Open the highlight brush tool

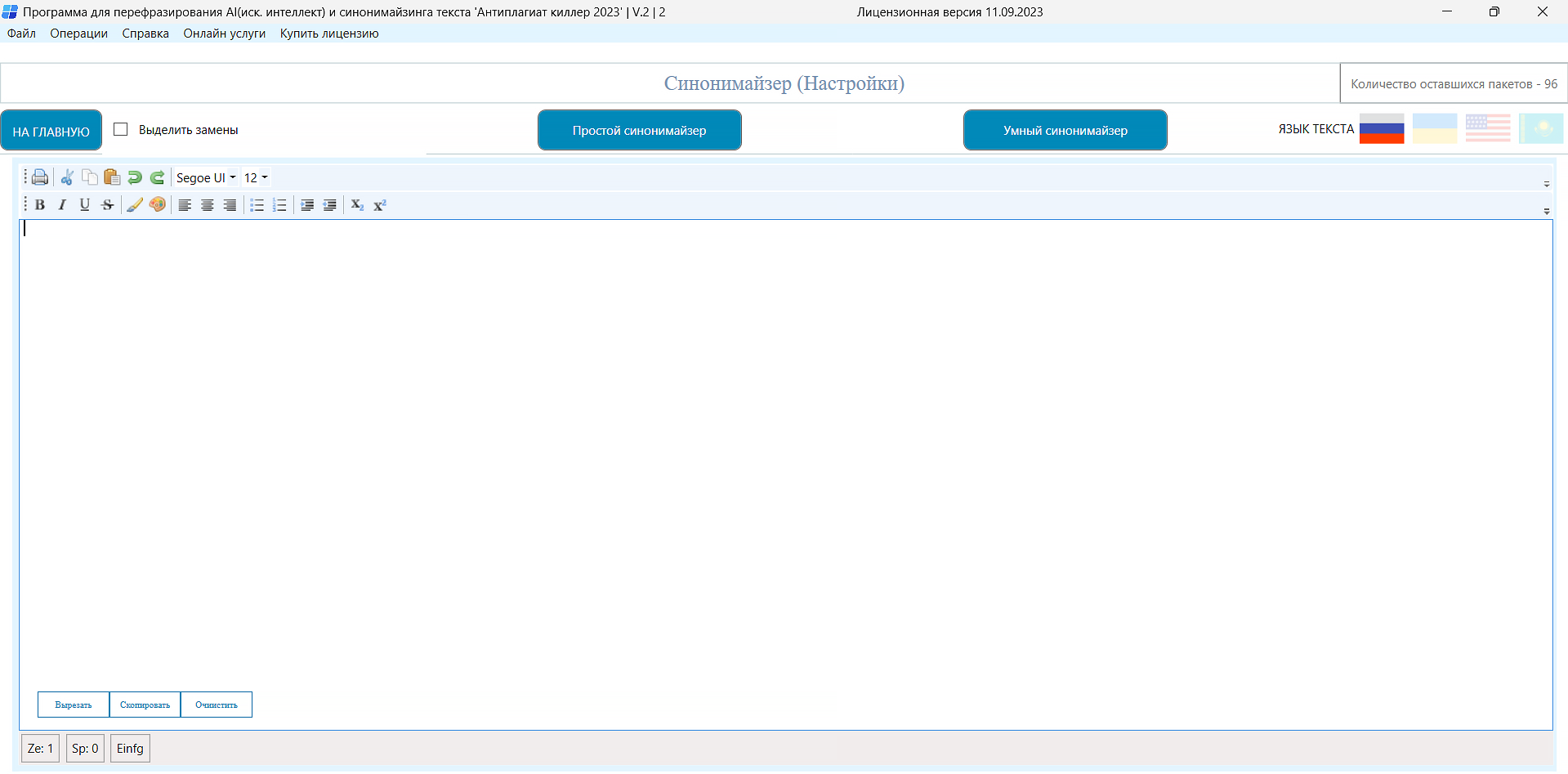coord(135,205)
